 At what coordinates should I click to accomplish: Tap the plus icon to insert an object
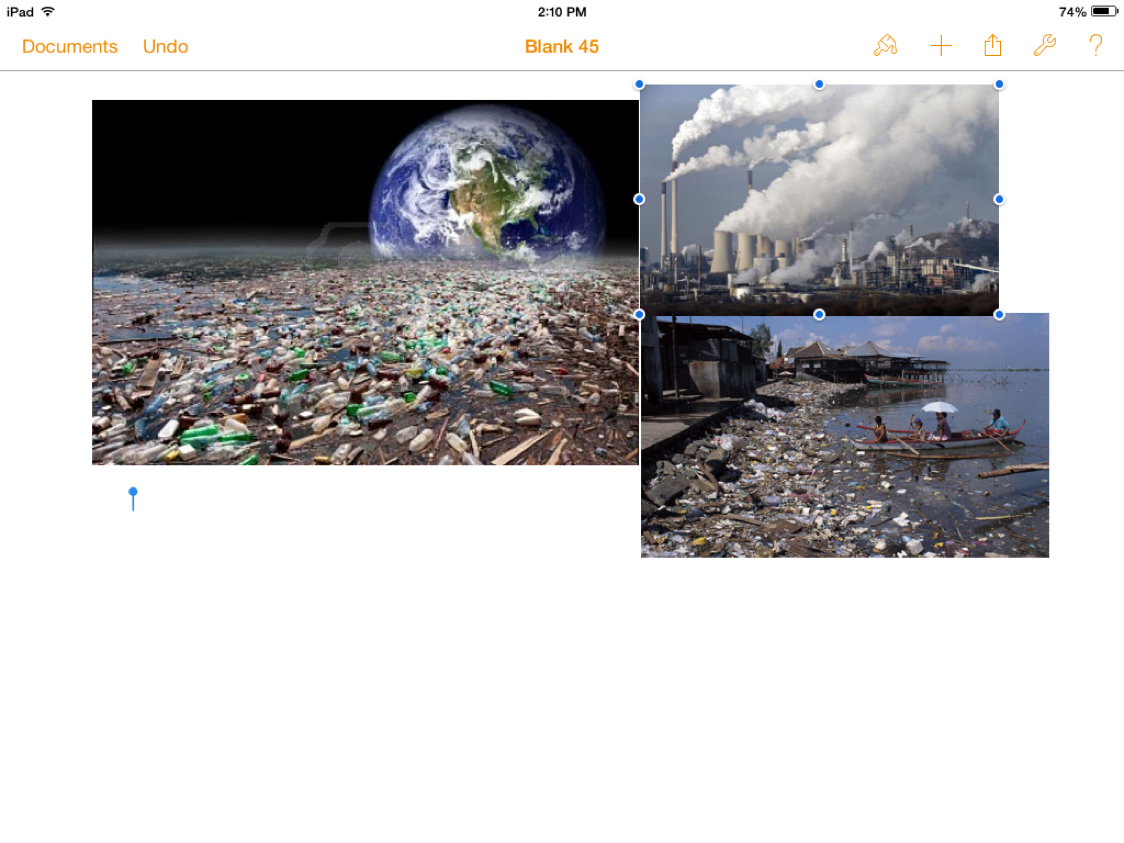[941, 46]
